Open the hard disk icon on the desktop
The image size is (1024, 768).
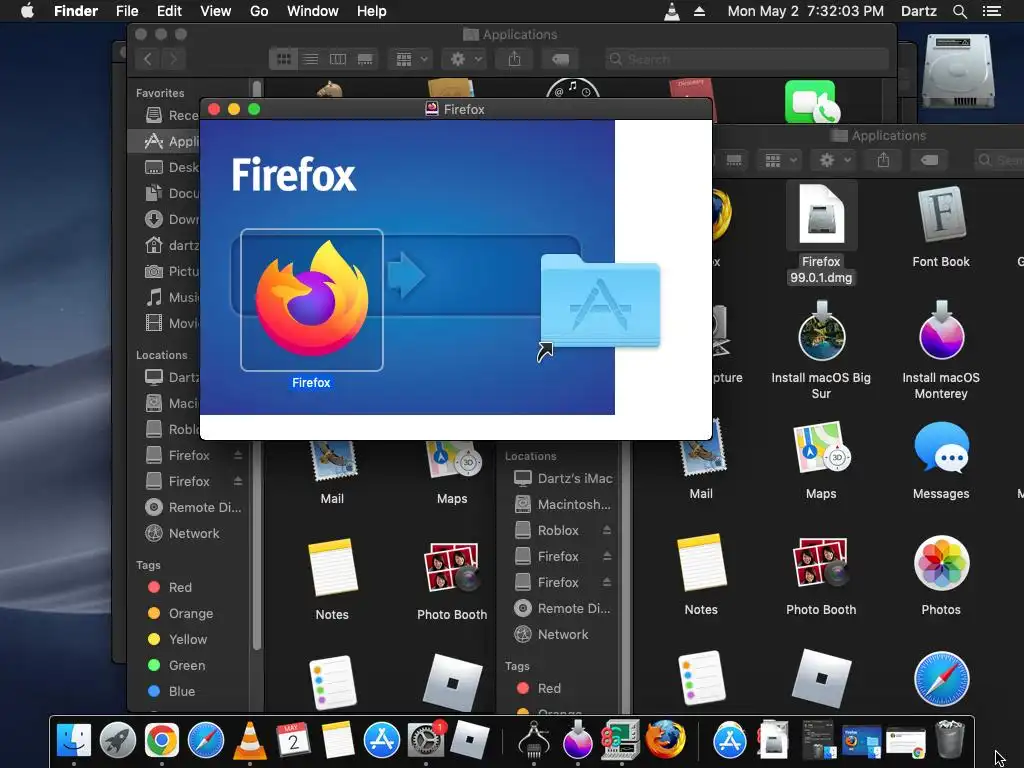tap(958, 72)
